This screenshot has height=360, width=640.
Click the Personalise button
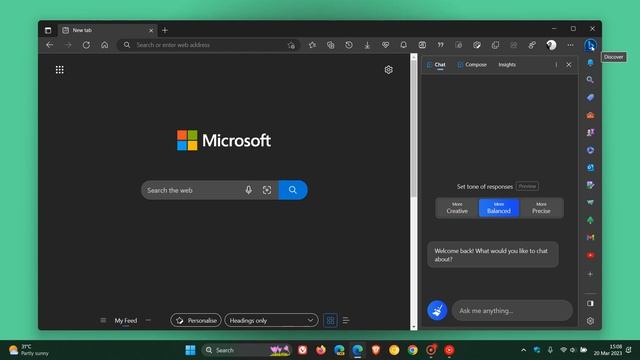[x=196, y=320]
